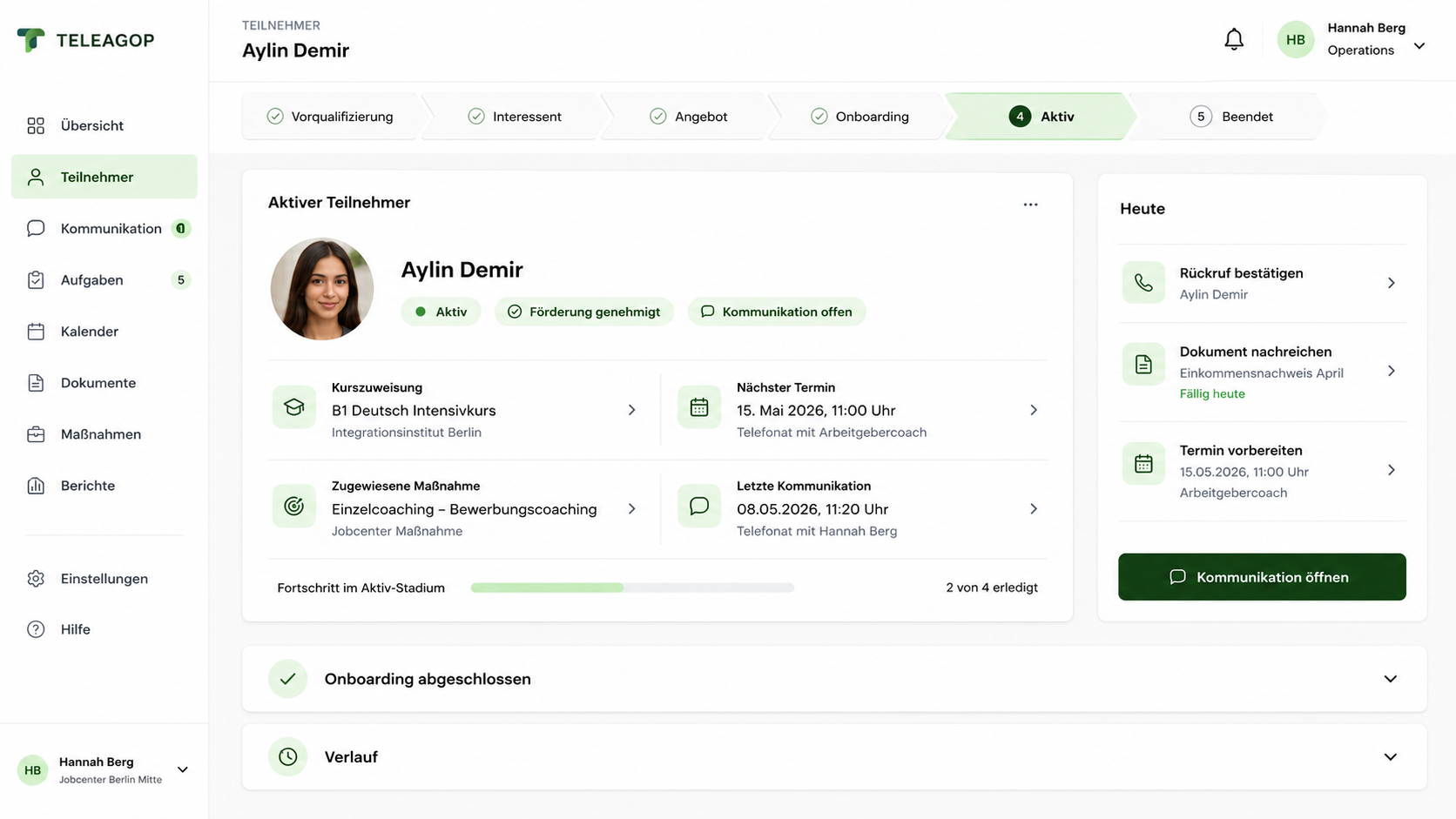This screenshot has height=819, width=1456.
Task: Click "Integrationsinstitut Berlin" text
Action: point(407,433)
